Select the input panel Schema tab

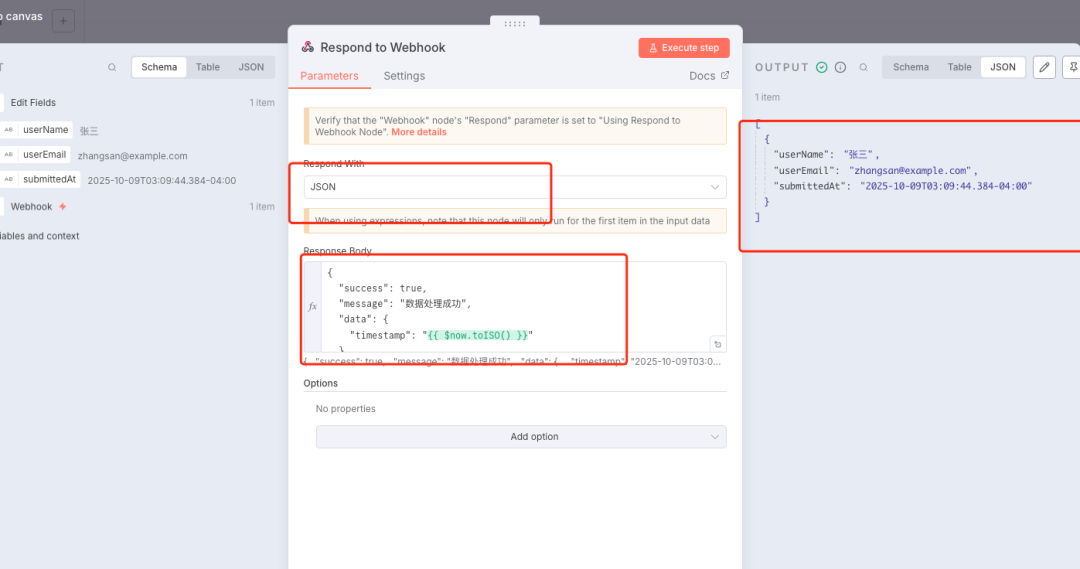pyautogui.click(x=159, y=67)
